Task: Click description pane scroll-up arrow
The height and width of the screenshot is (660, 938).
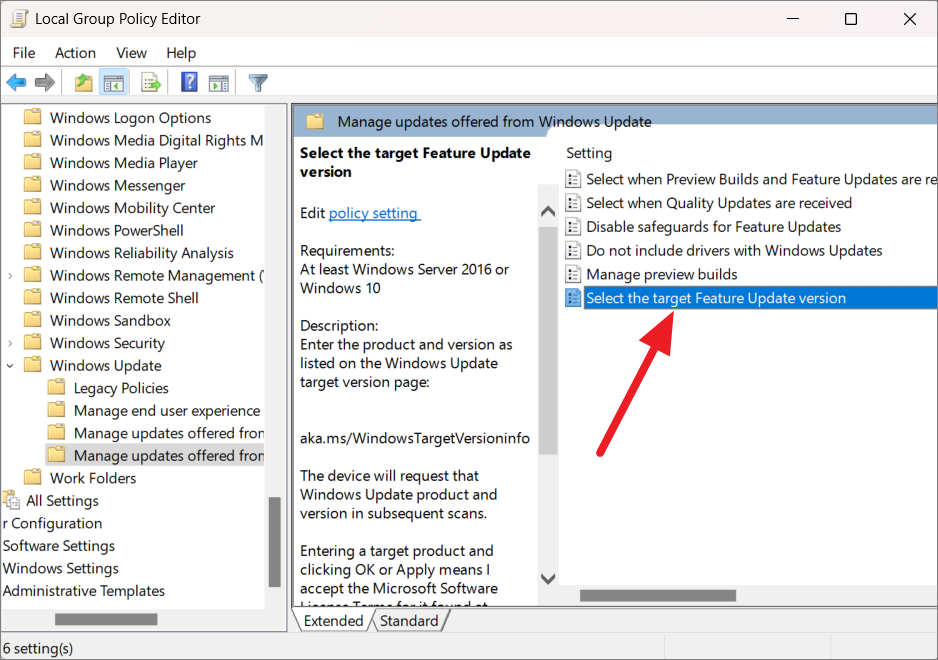Action: pyautogui.click(x=547, y=211)
